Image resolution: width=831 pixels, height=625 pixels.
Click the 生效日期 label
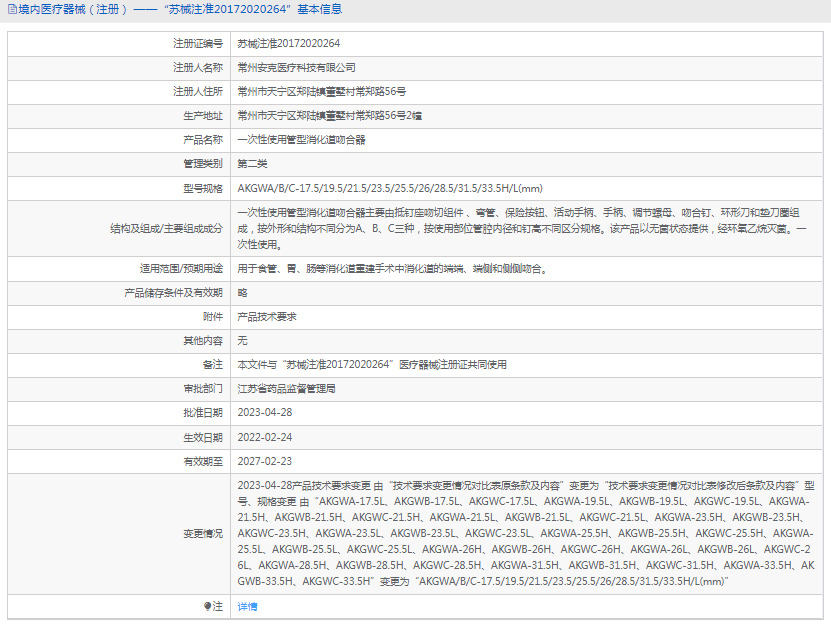pyautogui.click(x=203, y=437)
